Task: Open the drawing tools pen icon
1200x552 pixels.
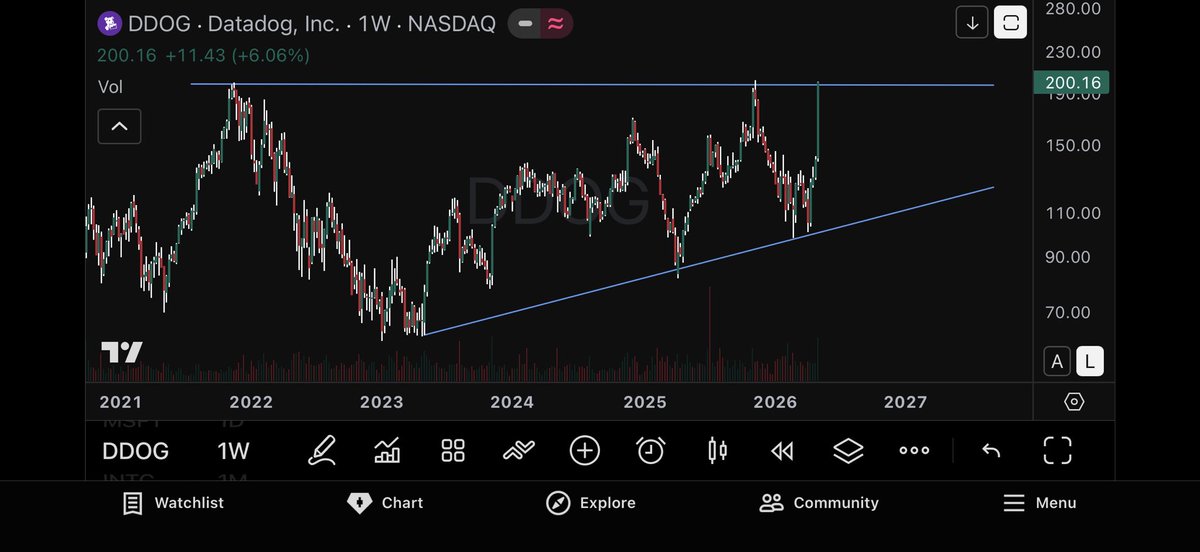Action: tap(321, 451)
